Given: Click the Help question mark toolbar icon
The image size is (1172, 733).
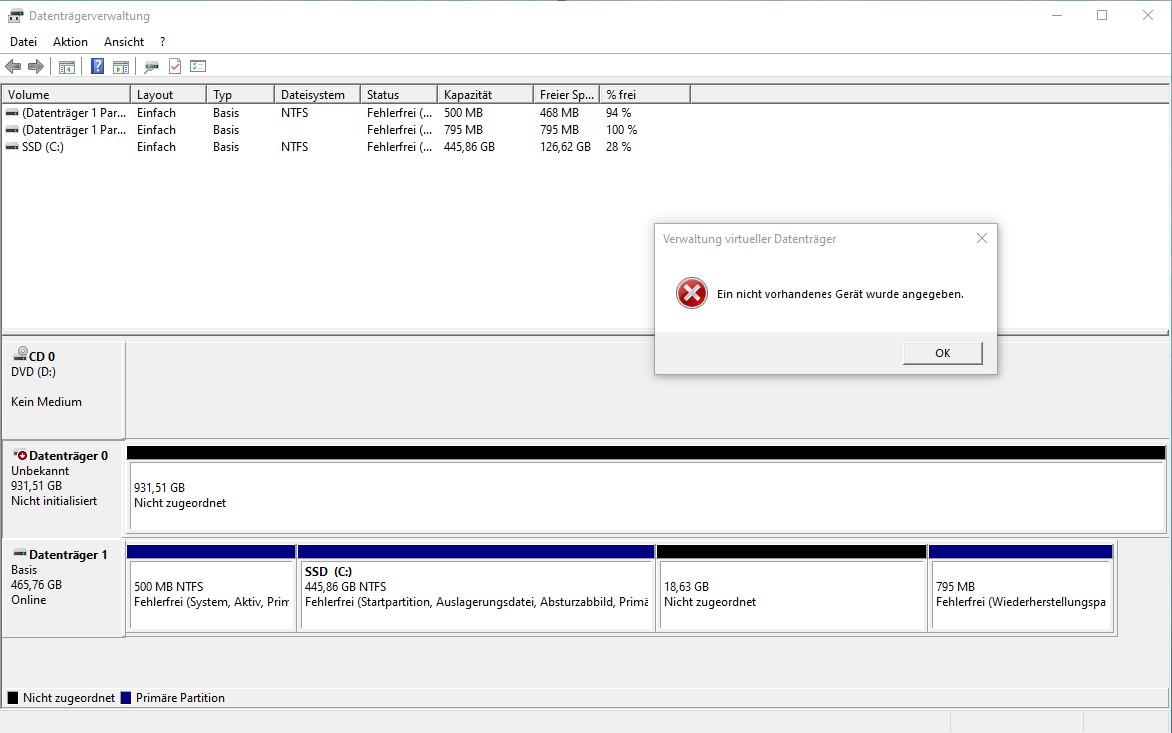Looking at the screenshot, I should [x=96, y=66].
